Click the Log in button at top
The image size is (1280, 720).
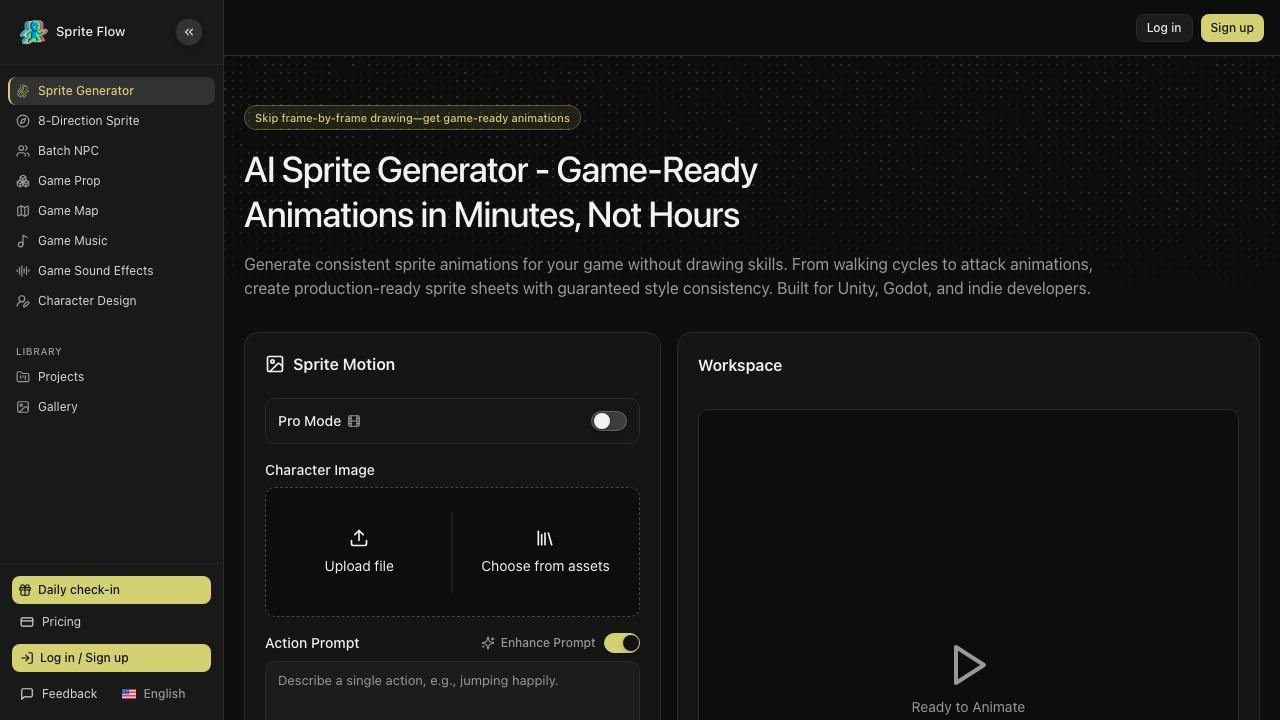coord(1163,28)
